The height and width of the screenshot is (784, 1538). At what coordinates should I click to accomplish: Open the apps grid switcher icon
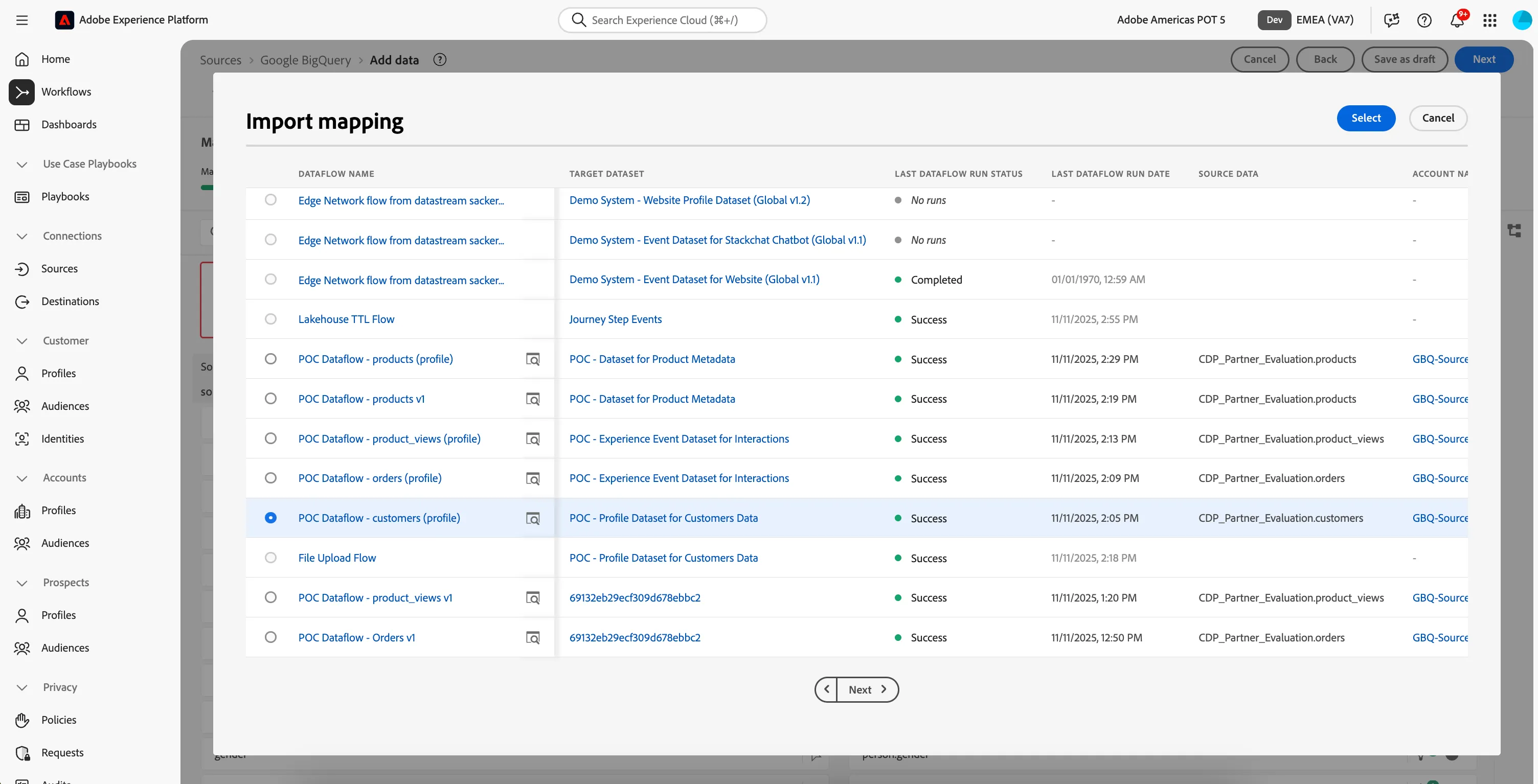pyautogui.click(x=1489, y=20)
